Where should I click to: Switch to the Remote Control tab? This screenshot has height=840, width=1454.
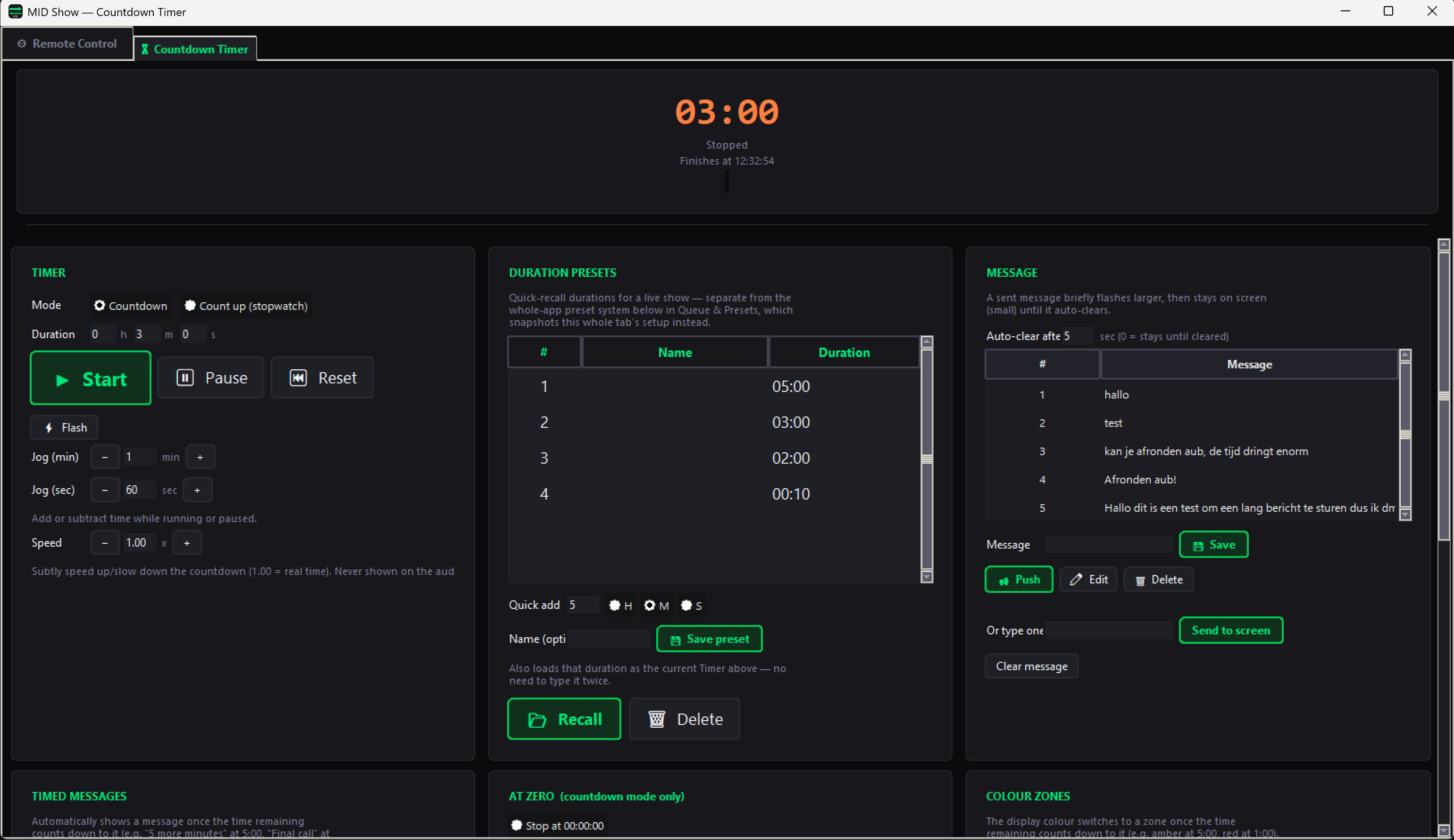click(67, 44)
